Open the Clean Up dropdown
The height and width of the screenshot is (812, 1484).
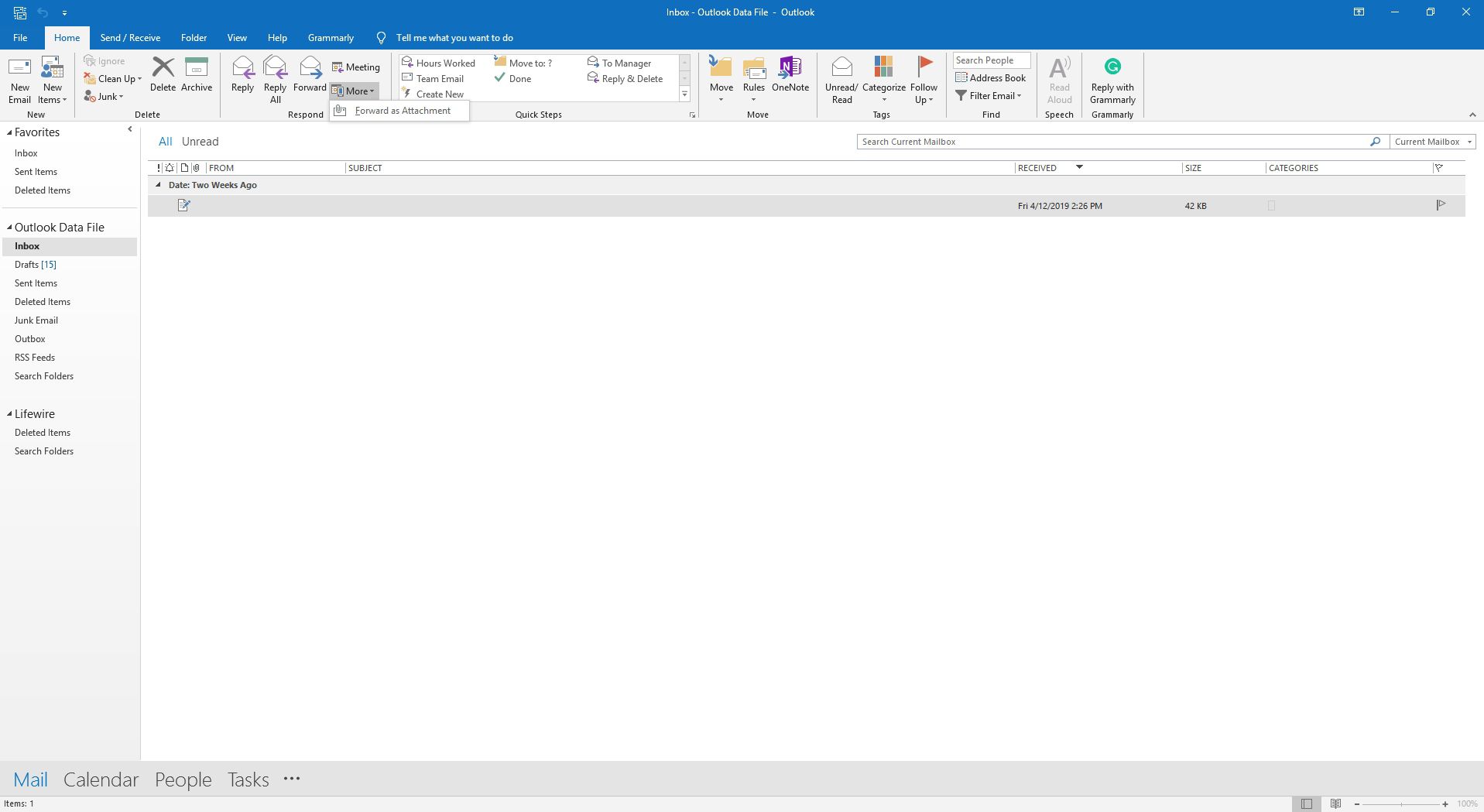coord(113,79)
